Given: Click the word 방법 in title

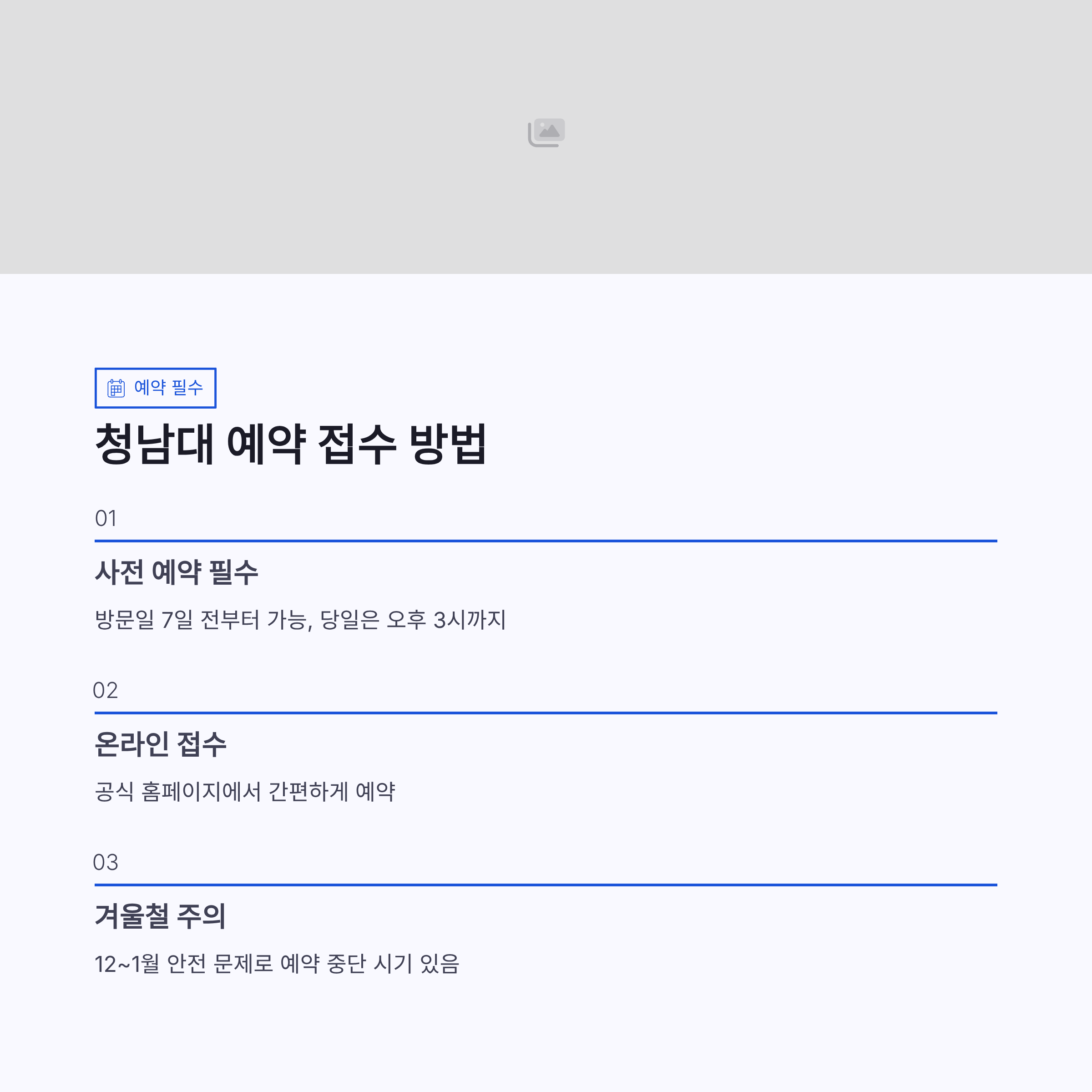Looking at the screenshot, I should 447,444.
